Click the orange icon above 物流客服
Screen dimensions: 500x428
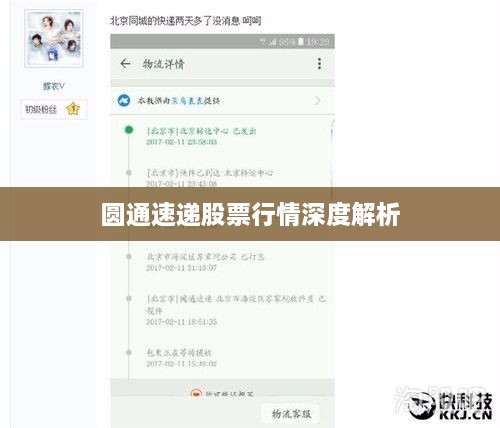(x=196, y=393)
